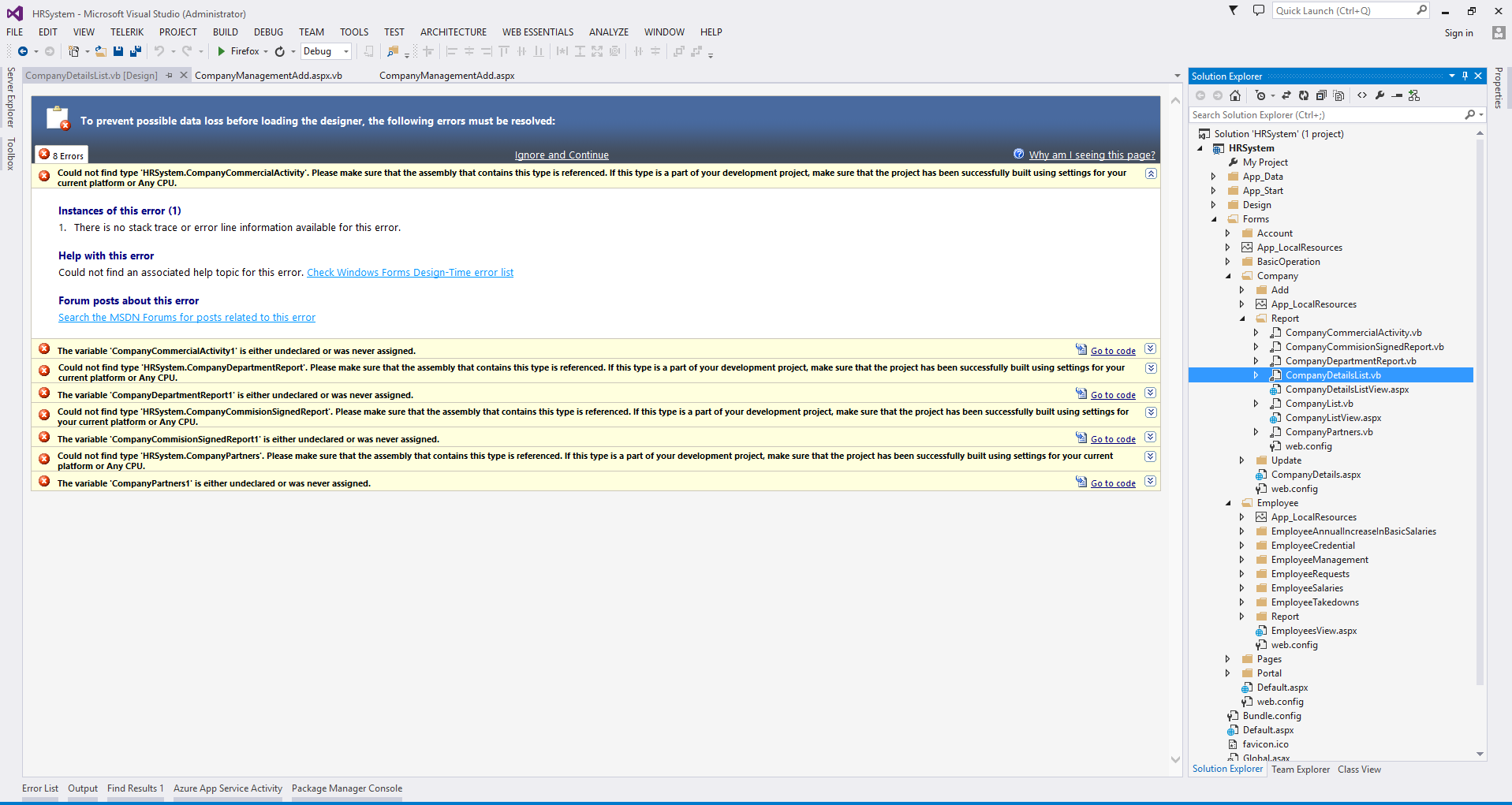Screen dimensions: 1512x805
Task: Open the ARCHITECTURE menu
Action: pos(453,32)
